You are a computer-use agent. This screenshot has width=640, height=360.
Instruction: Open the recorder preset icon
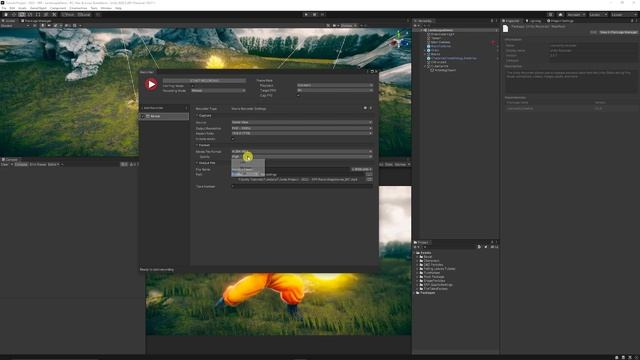click(365, 109)
